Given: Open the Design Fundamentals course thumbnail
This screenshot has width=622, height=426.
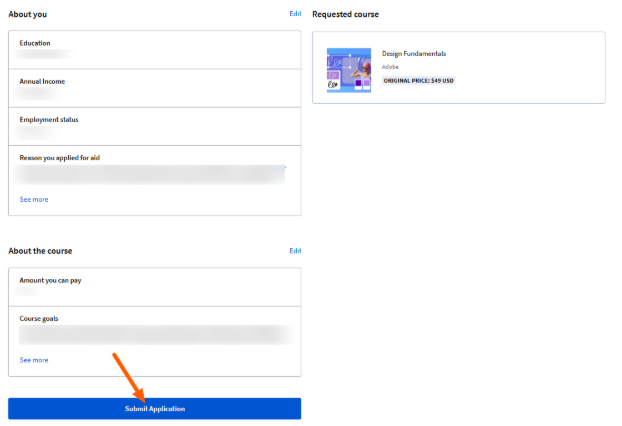Looking at the screenshot, I should point(349,70).
